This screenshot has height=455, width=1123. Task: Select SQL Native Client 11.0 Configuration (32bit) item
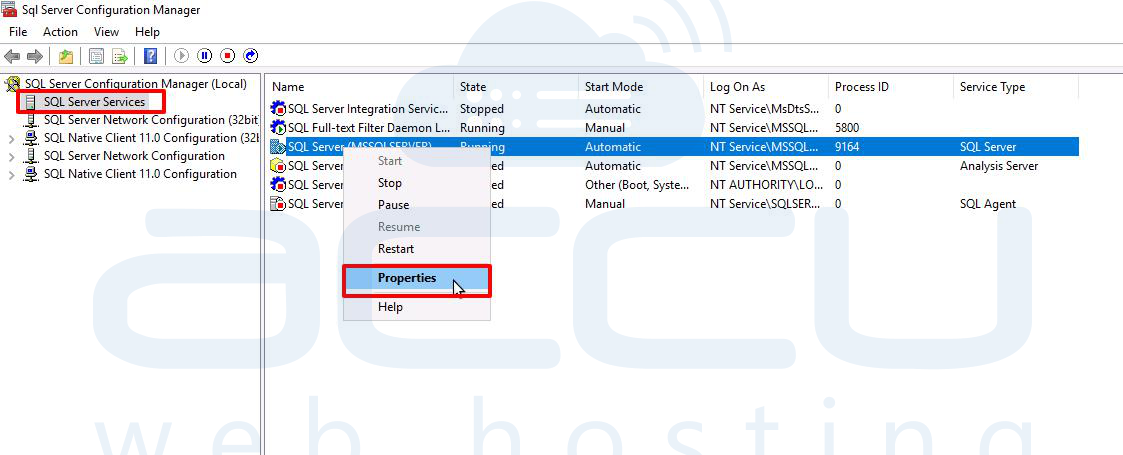[150, 138]
